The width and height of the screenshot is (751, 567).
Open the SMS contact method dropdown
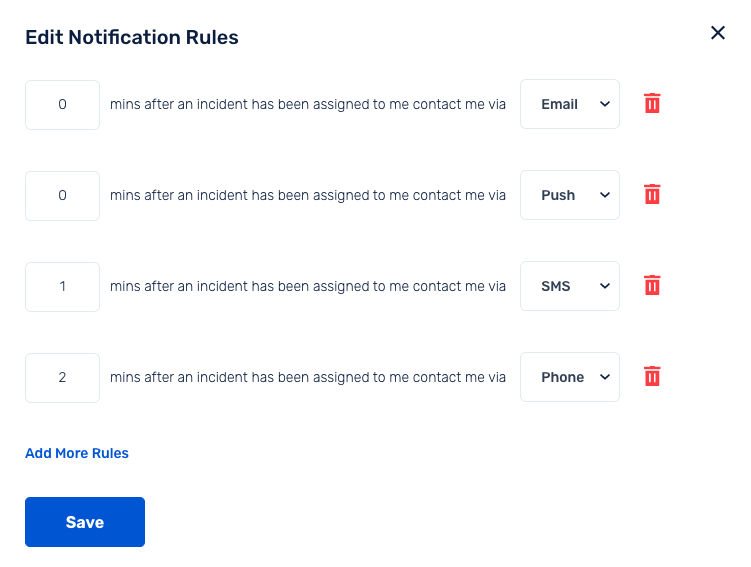(x=570, y=286)
